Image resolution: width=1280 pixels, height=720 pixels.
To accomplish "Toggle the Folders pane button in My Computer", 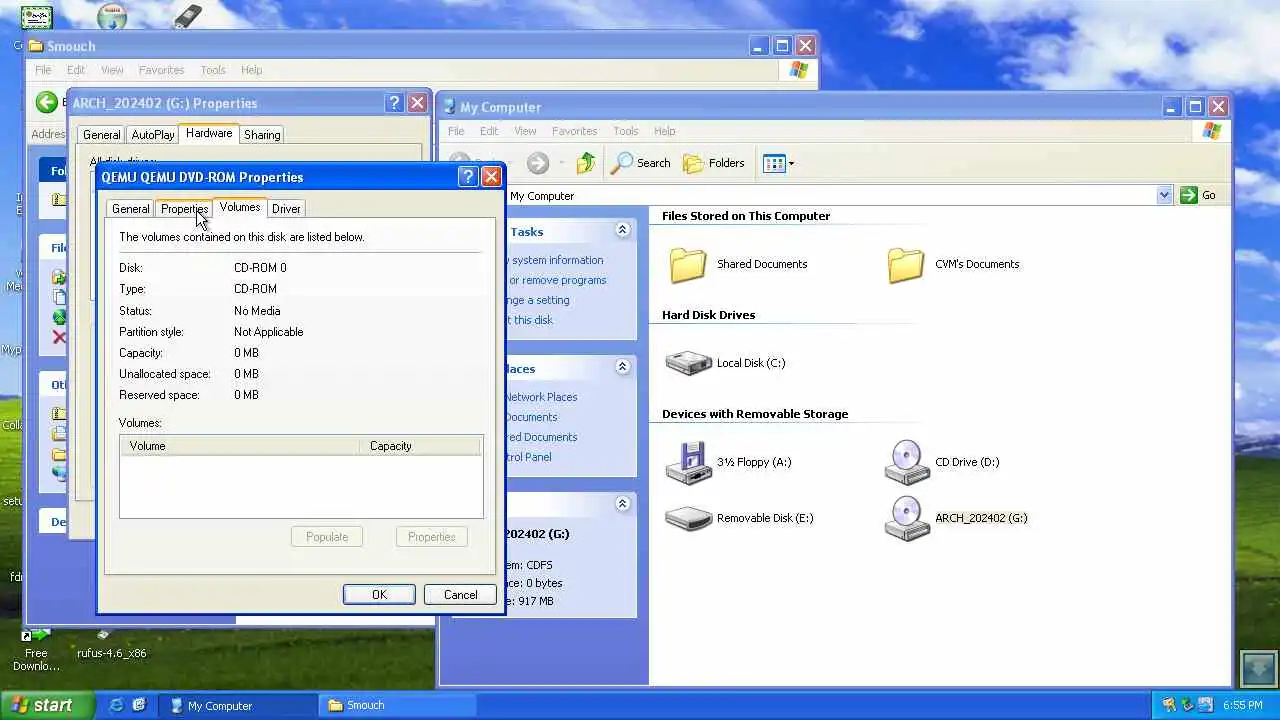I will coord(714,163).
